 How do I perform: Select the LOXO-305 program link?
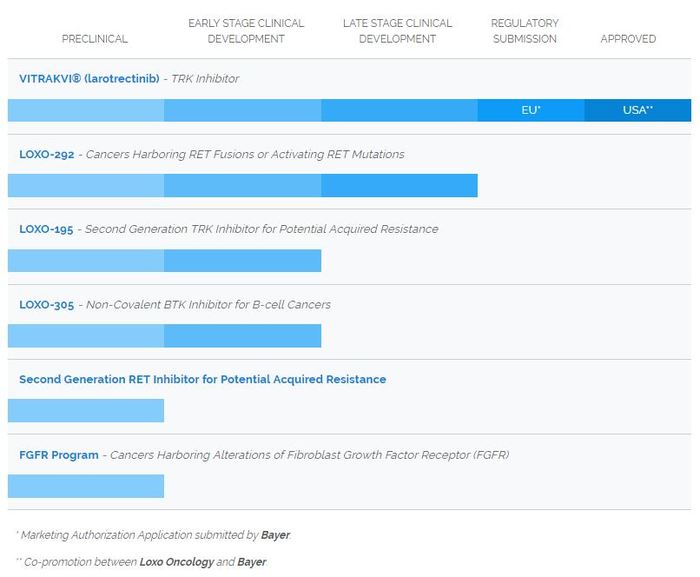tap(46, 305)
